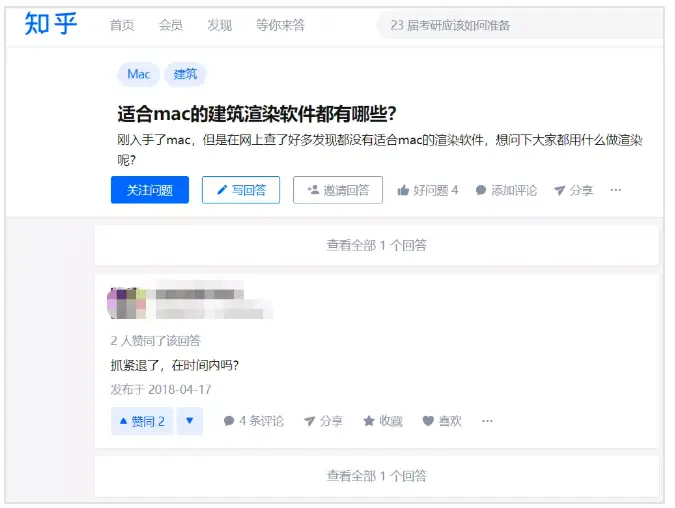Click the 4 条评论 comment bubble icon

click(x=229, y=421)
